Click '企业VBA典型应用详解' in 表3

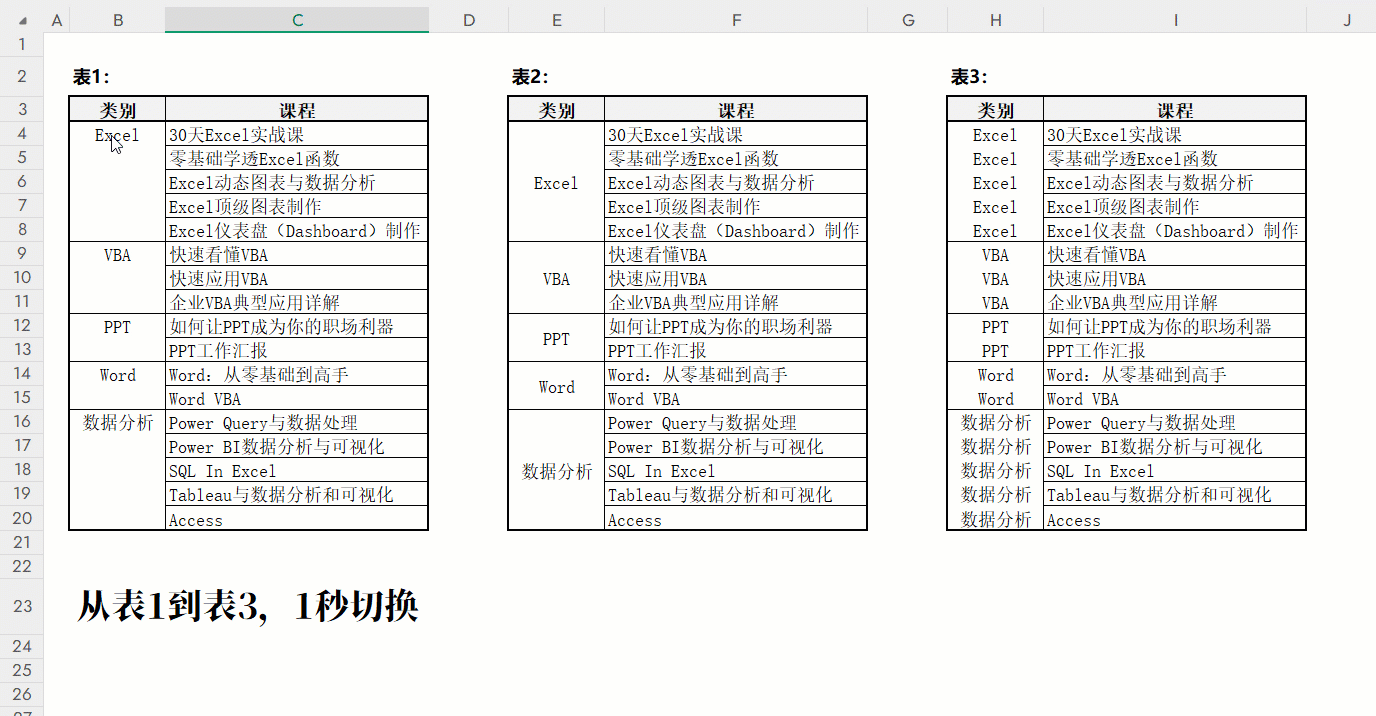click(1175, 302)
